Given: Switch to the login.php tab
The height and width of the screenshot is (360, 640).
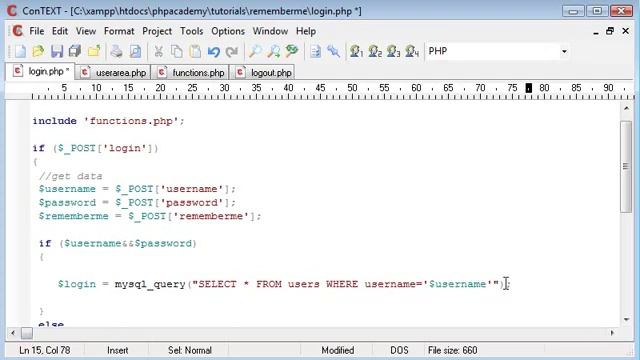Looking at the screenshot, I should 40,71.
